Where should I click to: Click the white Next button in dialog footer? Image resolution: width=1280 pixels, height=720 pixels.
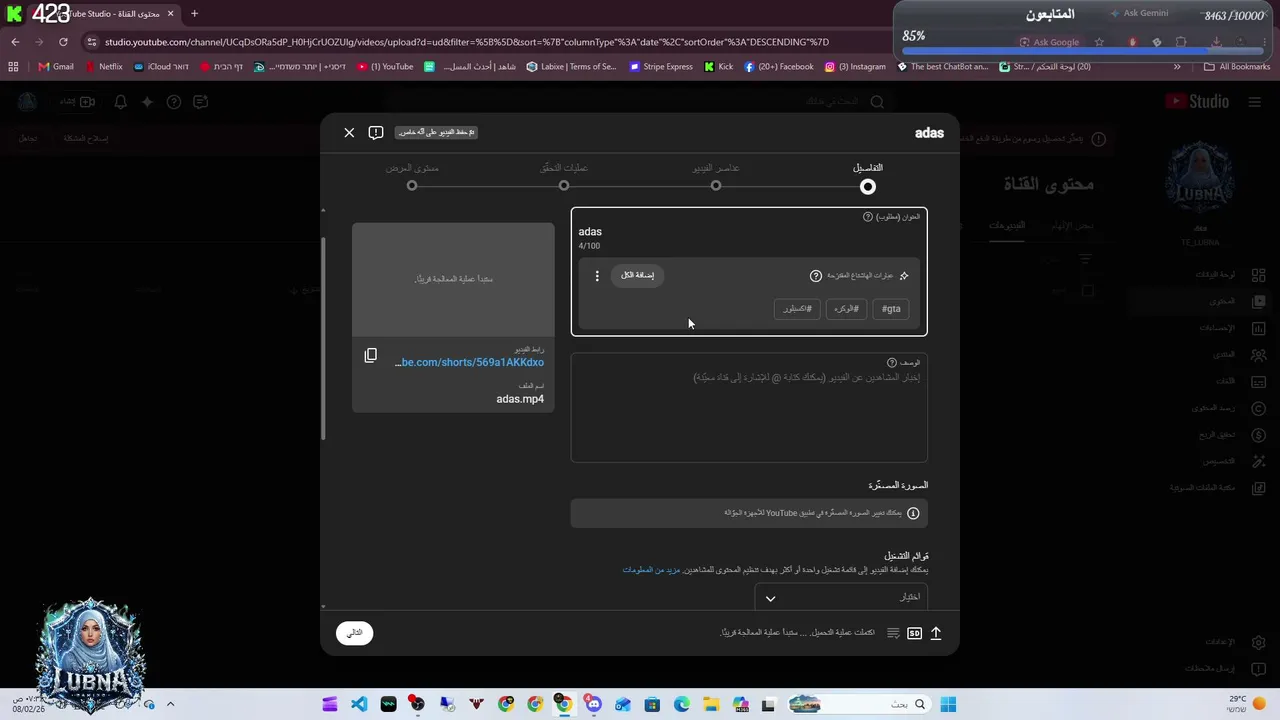coord(355,633)
